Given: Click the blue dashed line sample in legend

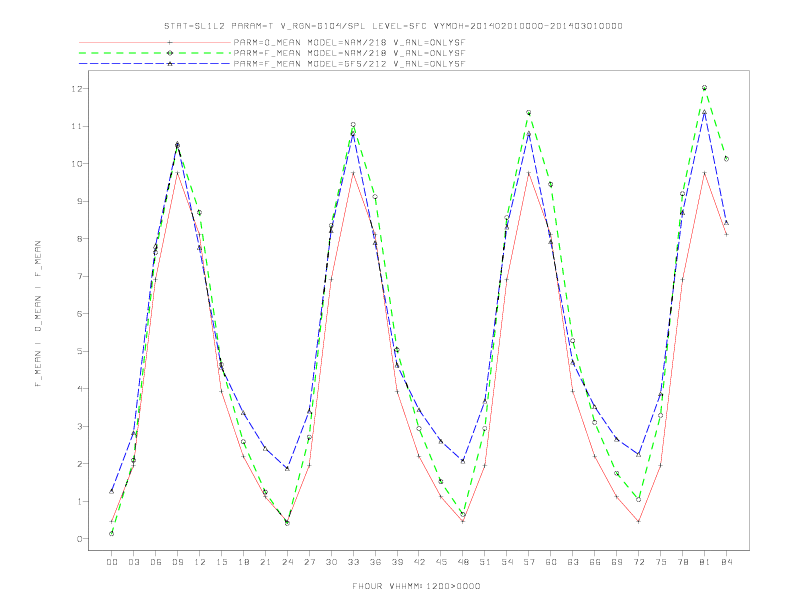Looking at the screenshot, I should point(155,64).
